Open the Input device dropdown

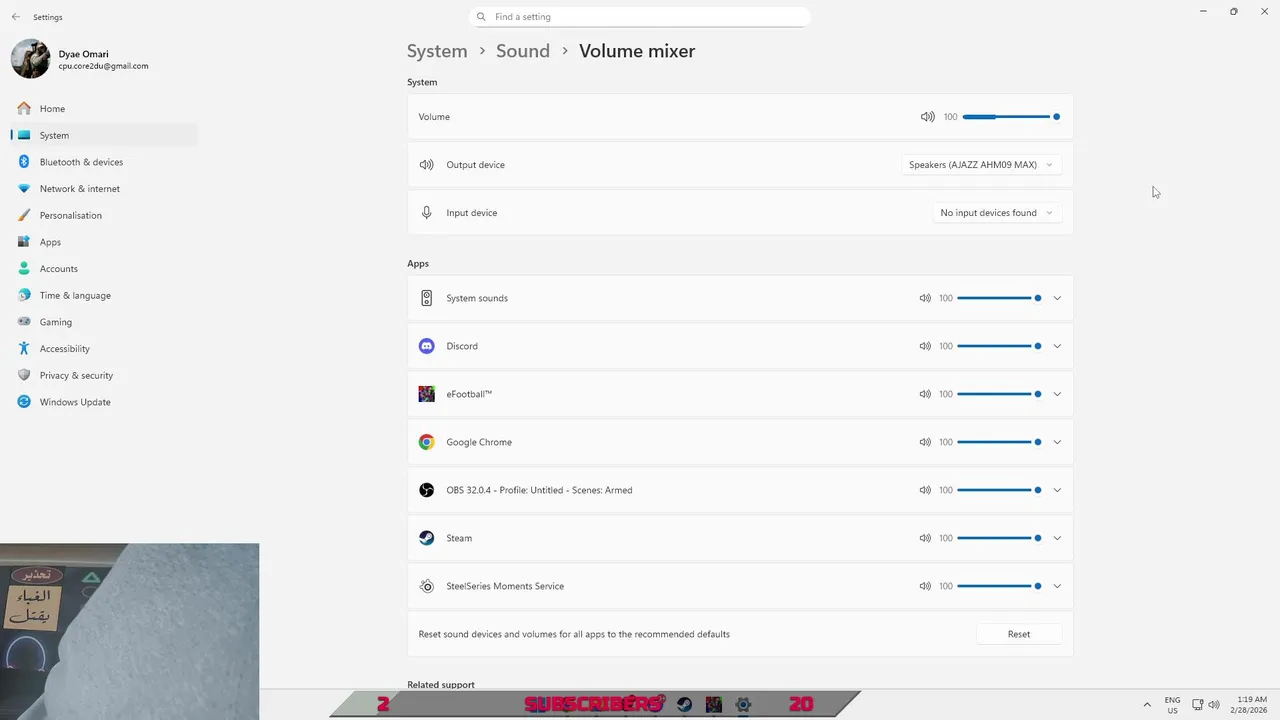point(996,213)
